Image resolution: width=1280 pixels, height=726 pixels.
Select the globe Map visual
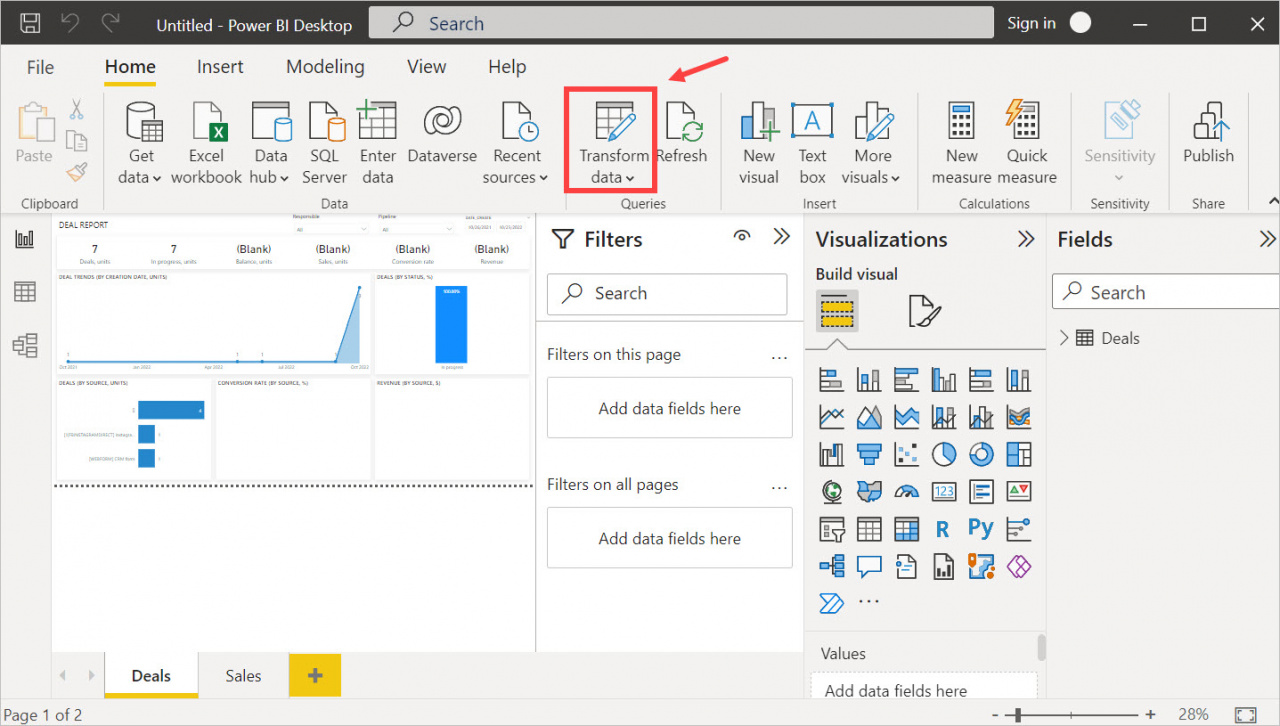point(831,491)
